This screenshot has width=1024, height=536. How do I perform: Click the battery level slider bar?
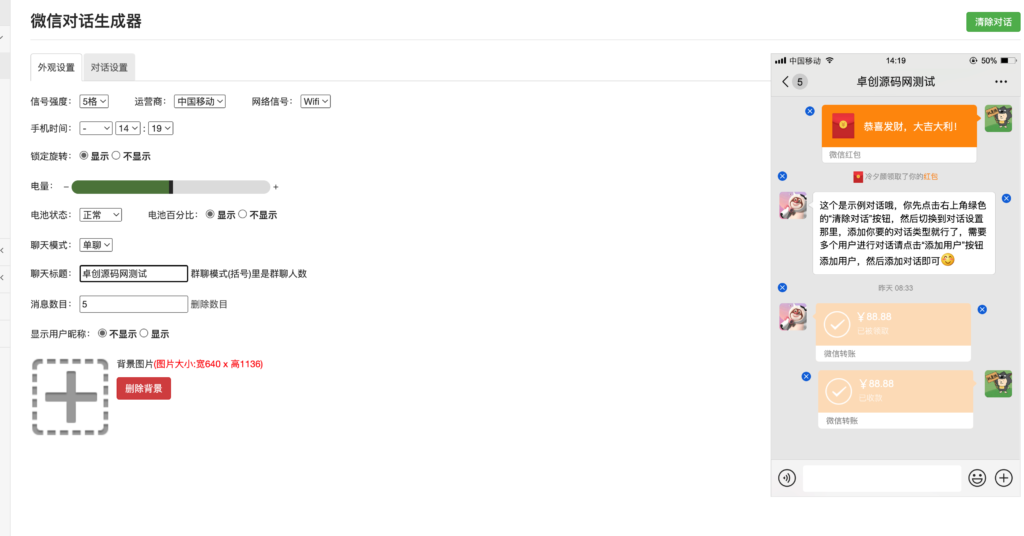coord(170,187)
